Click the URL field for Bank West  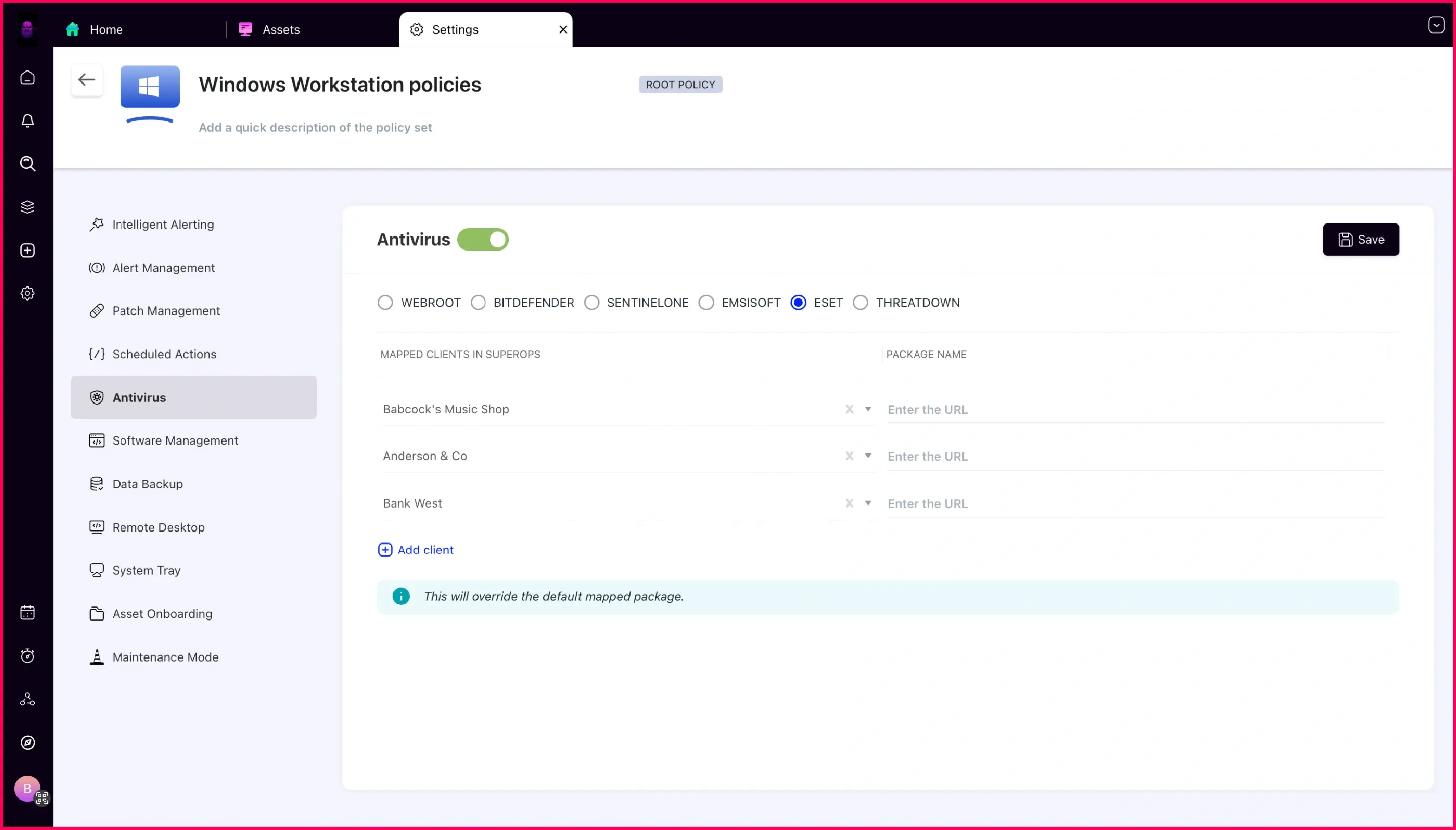[1083, 503]
